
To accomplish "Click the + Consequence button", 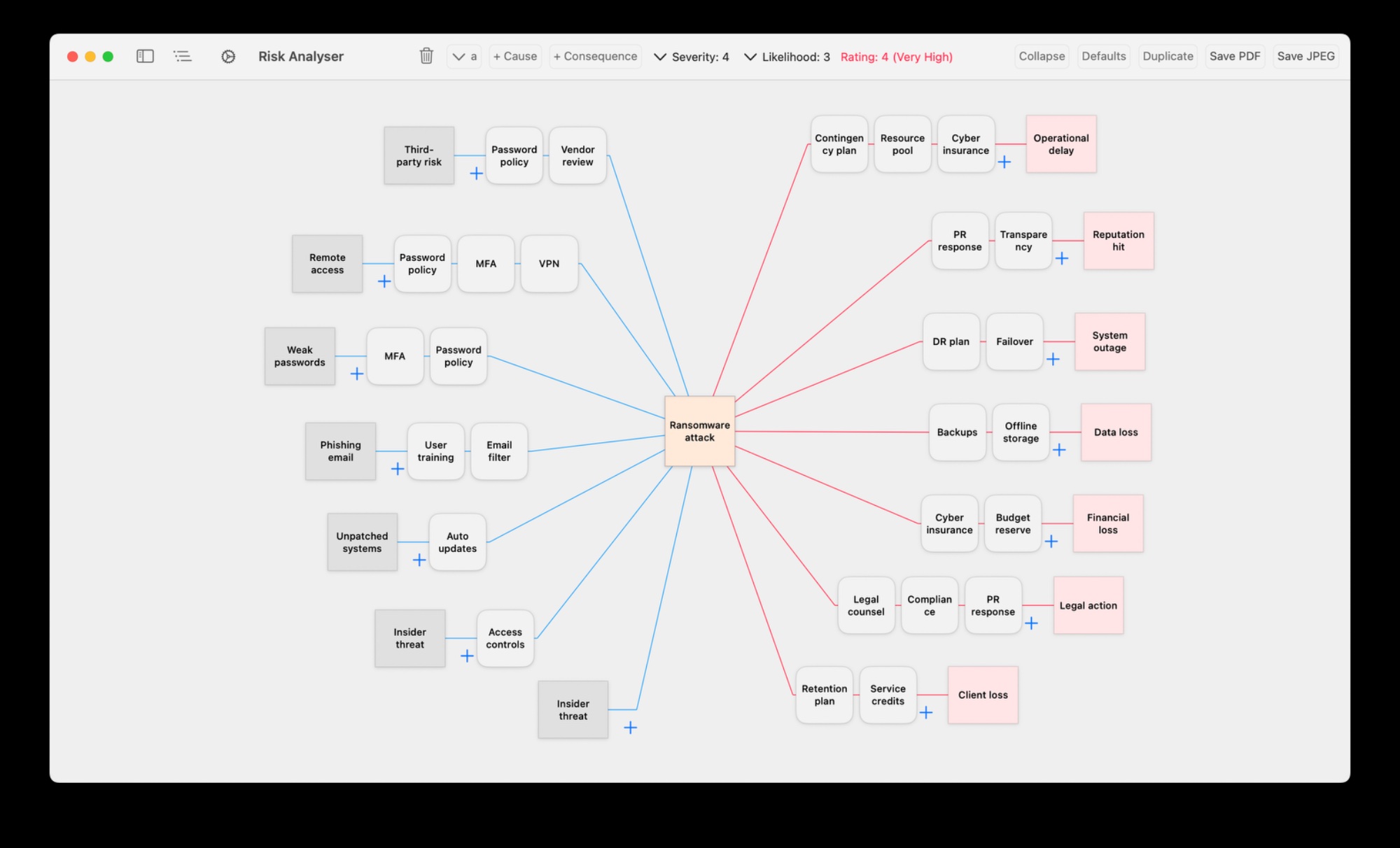I will click(595, 56).
